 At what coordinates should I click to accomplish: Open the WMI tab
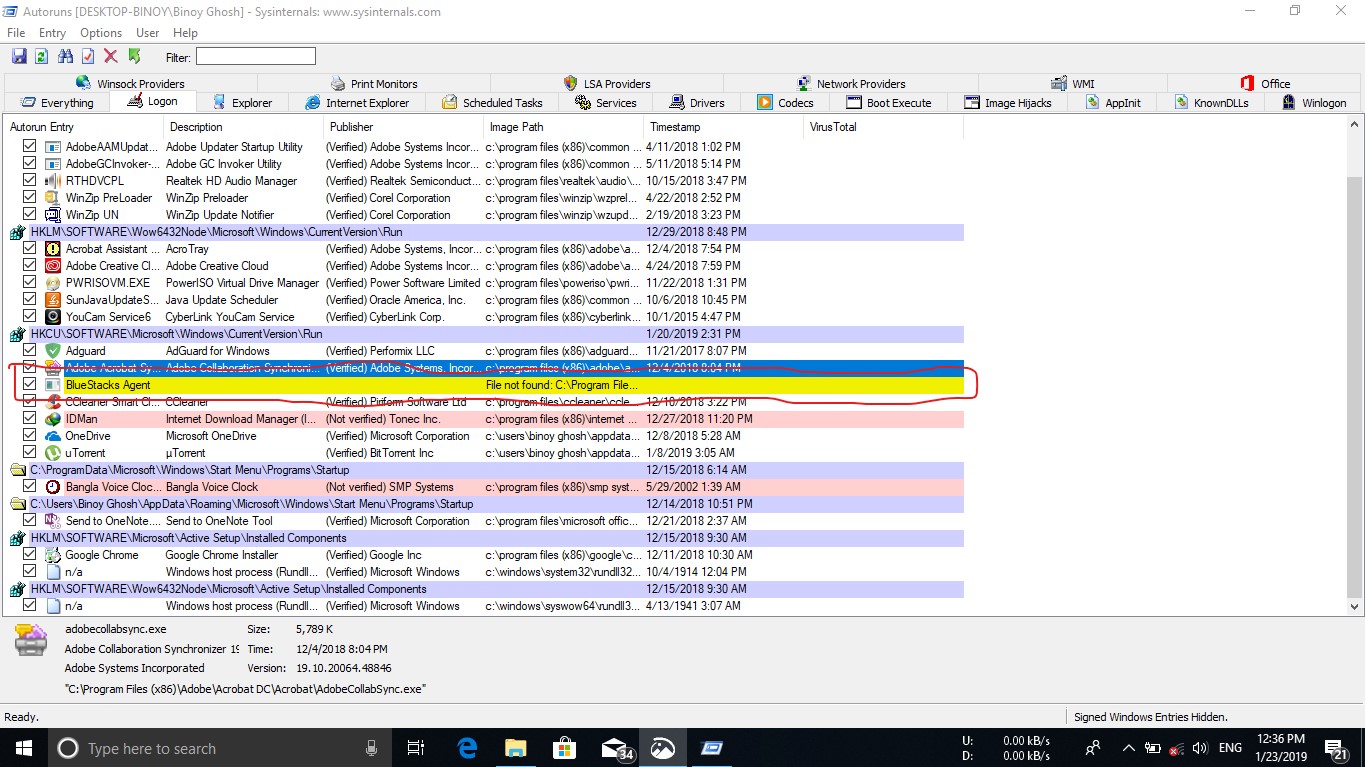(1072, 84)
